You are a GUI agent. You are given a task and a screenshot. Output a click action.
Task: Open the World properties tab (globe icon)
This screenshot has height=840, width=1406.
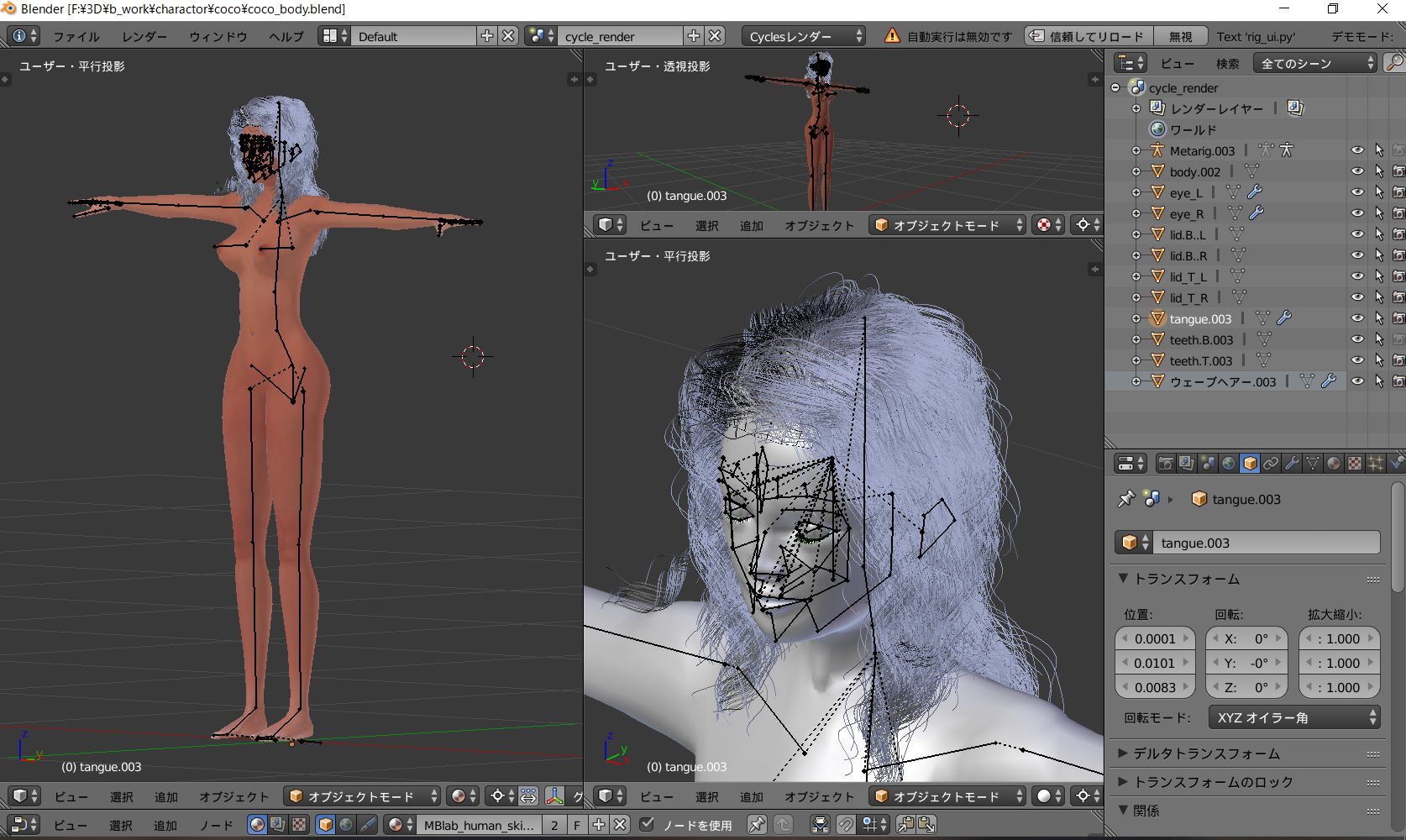point(1229,463)
